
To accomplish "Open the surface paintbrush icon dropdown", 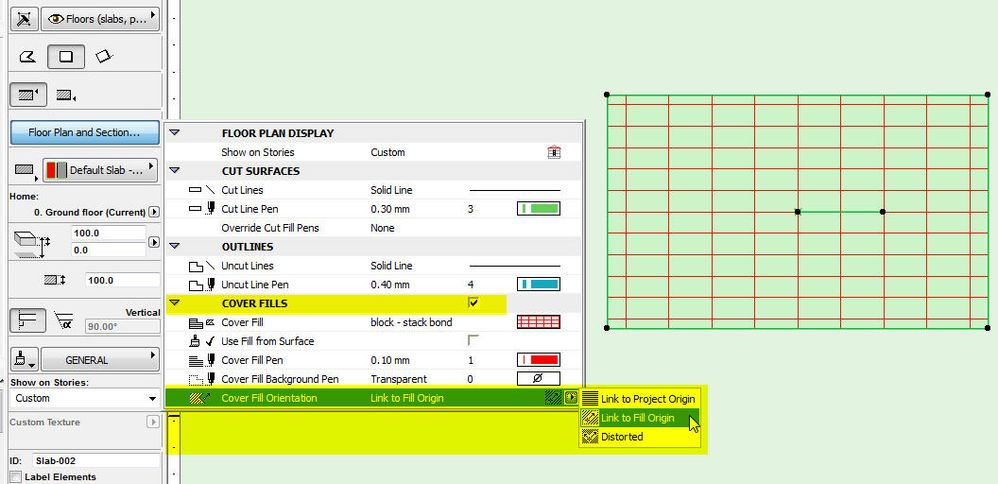I will click(24, 360).
